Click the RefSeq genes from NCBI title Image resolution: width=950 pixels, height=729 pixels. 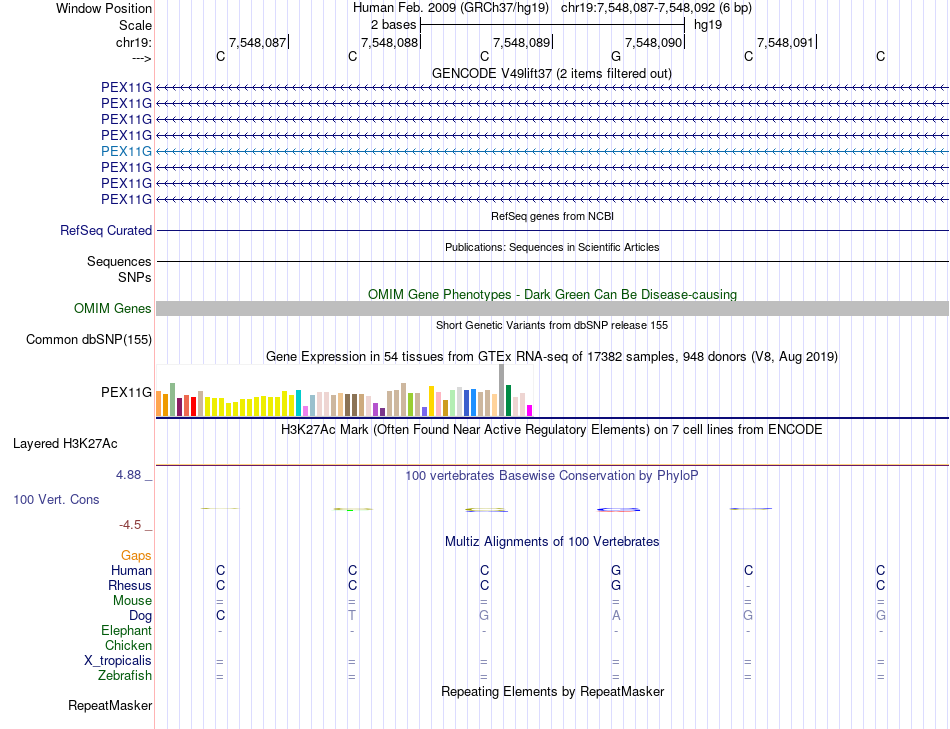tap(552, 216)
